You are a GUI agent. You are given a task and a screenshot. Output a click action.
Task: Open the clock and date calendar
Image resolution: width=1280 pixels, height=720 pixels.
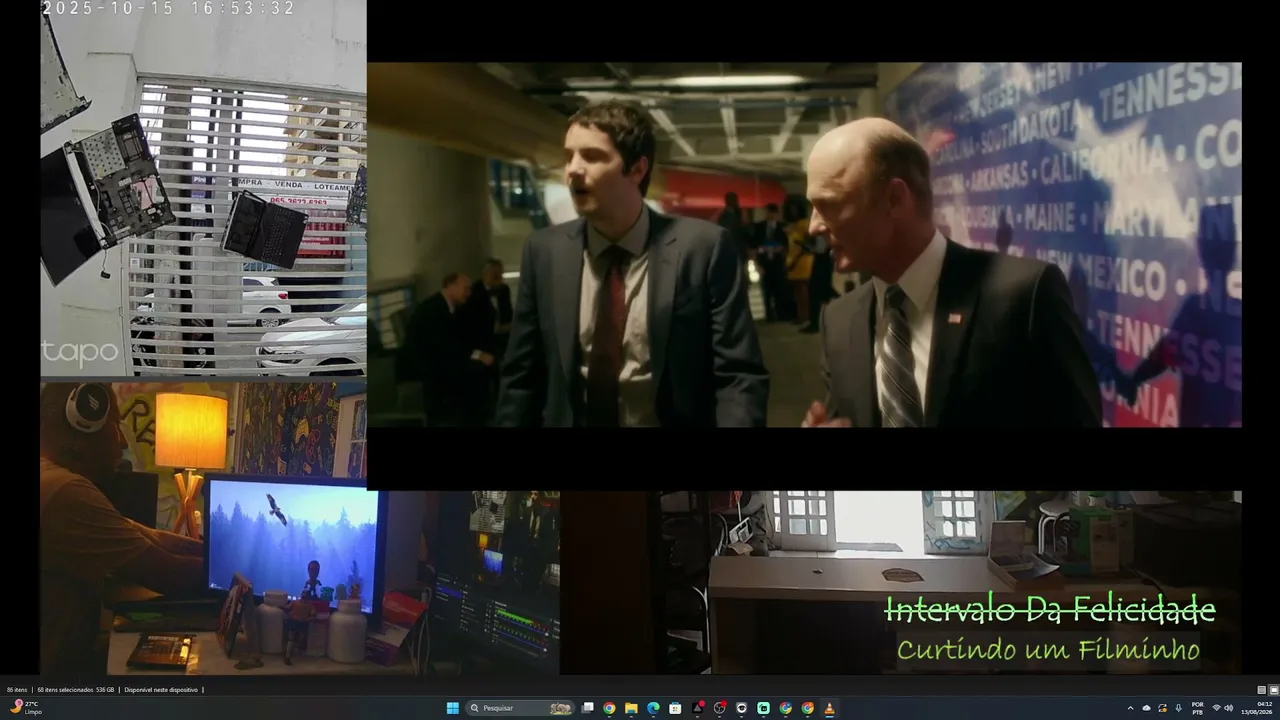coord(1257,708)
